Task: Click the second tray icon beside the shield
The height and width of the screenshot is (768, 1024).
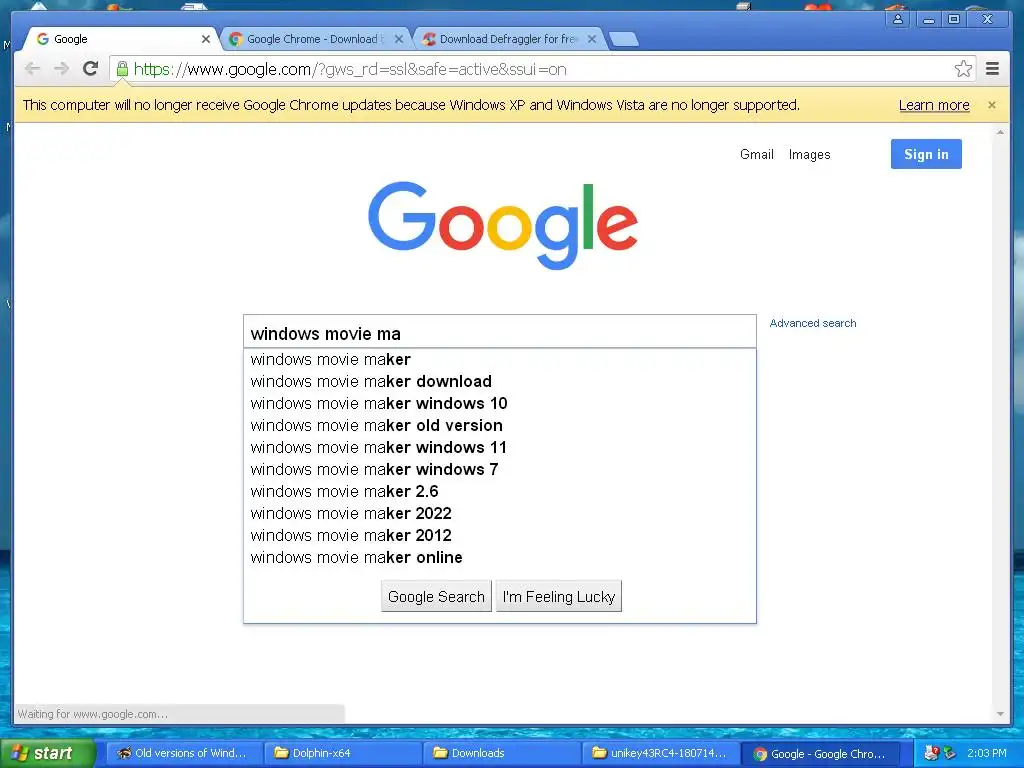Action: pyautogui.click(x=950, y=753)
